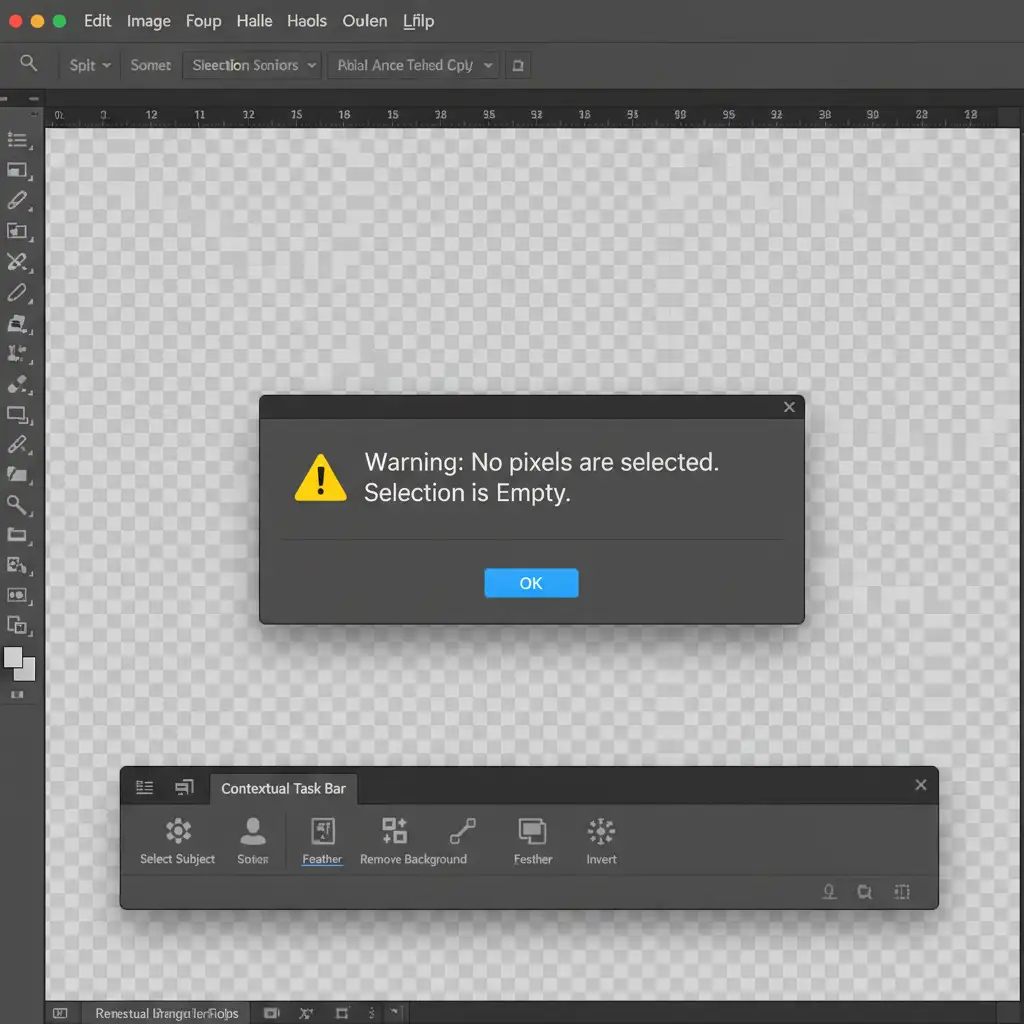Click the Remove Background icon

394,831
